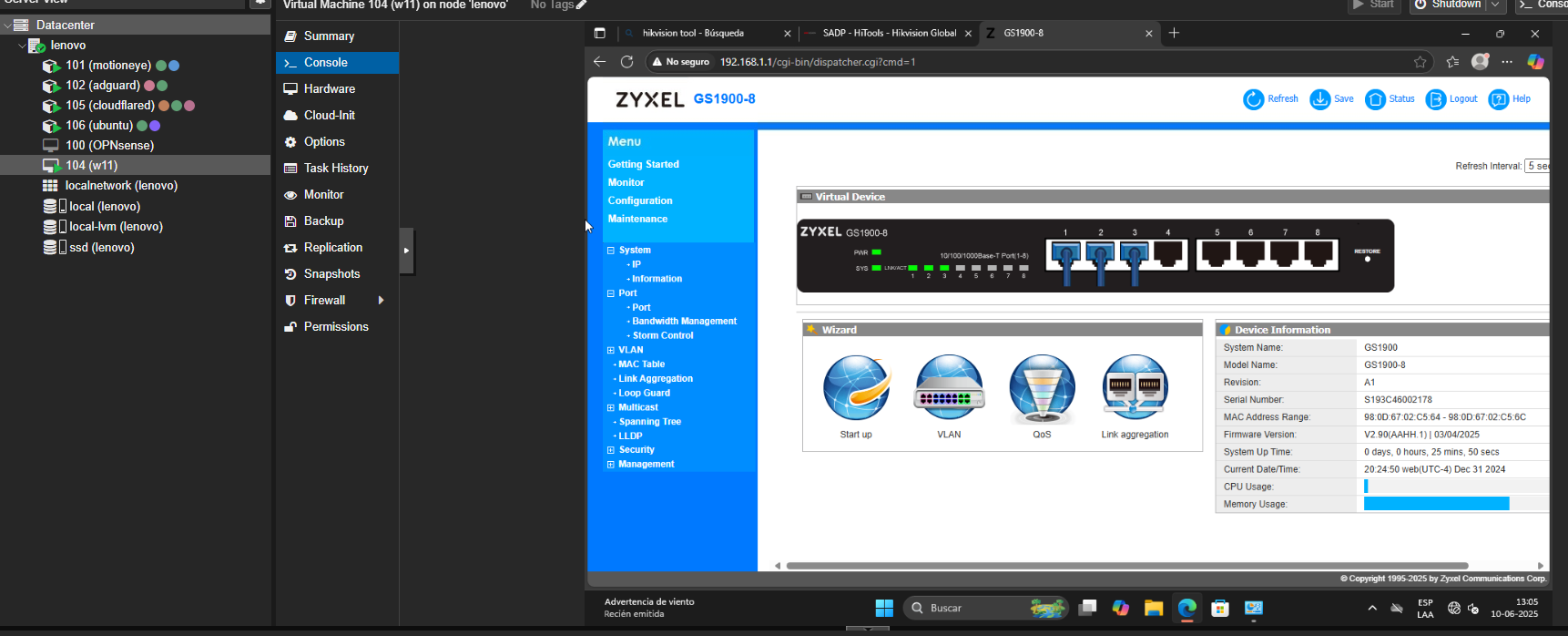This screenshot has height=636, width=1568.
Task: Open the Hardware section
Action: pos(338,89)
